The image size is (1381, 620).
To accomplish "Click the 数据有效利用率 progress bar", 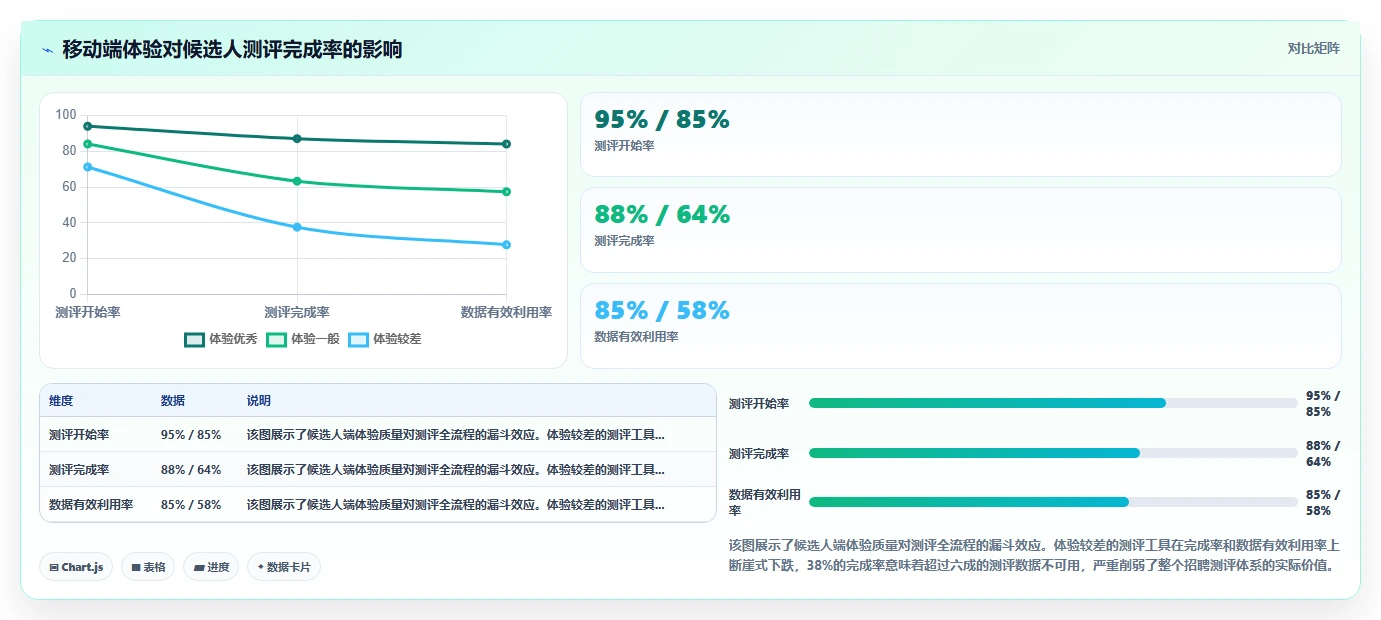I will coord(1053,502).
